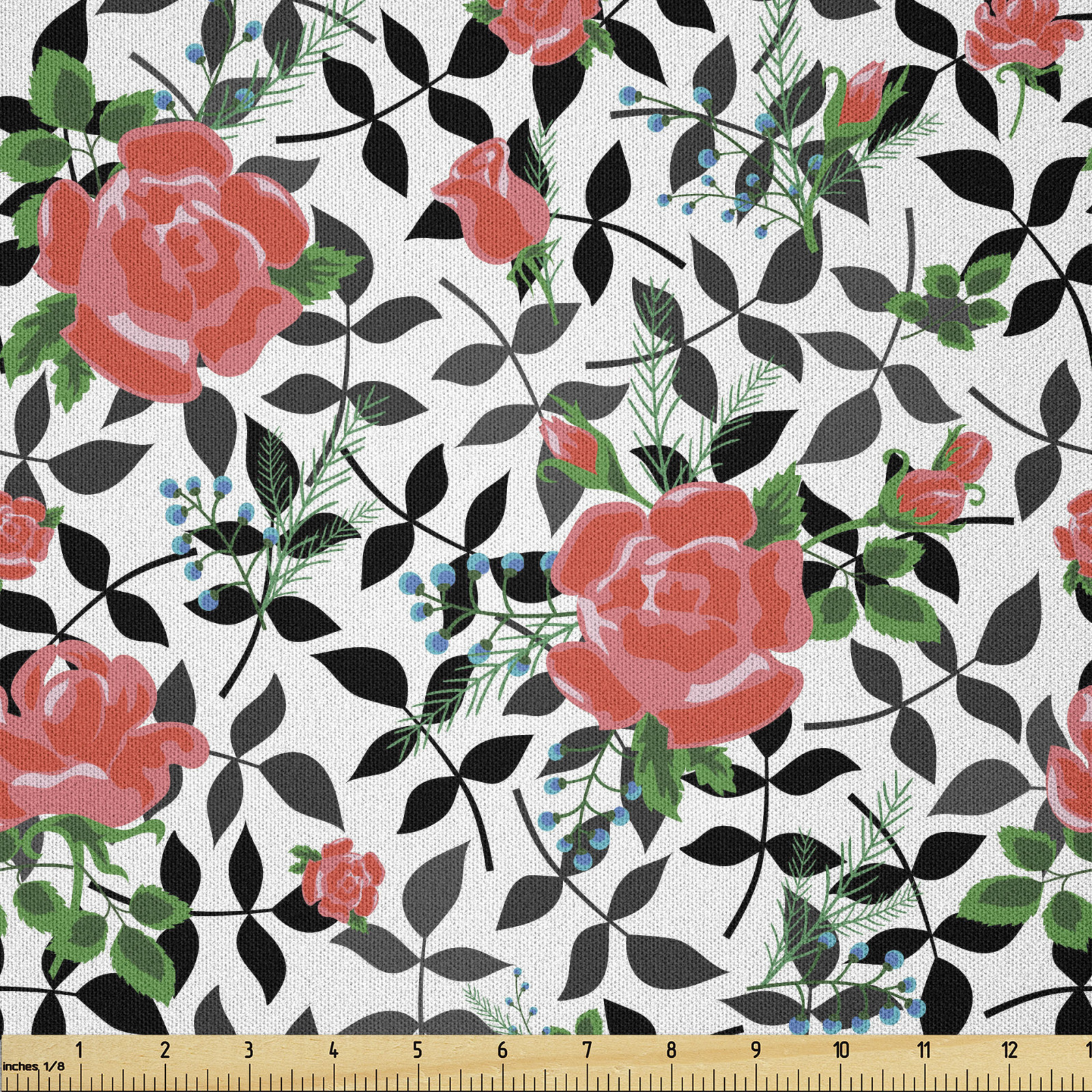Image resolution: width=1092 pixels, height=1092 pixels.
Task: Select the ruler mark labeled 5
Action: (x=418, y=1050)
